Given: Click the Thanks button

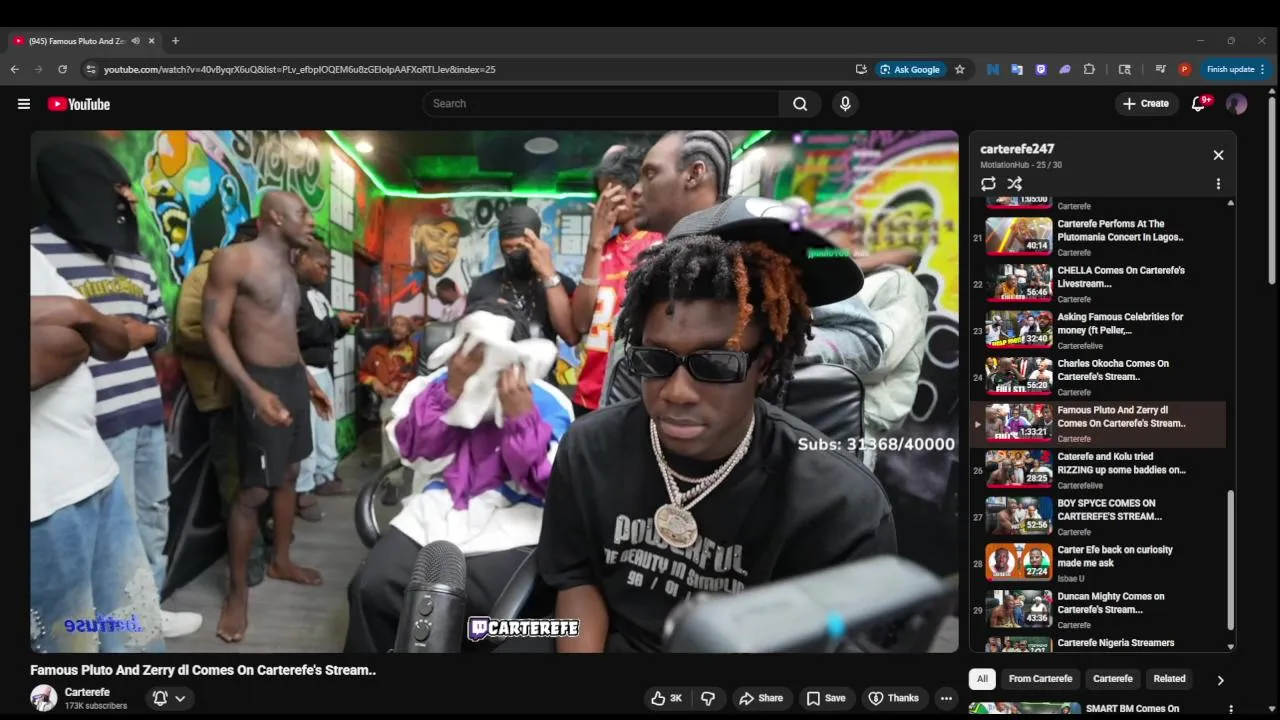Looking at the screenshot, I should (893, 698).
